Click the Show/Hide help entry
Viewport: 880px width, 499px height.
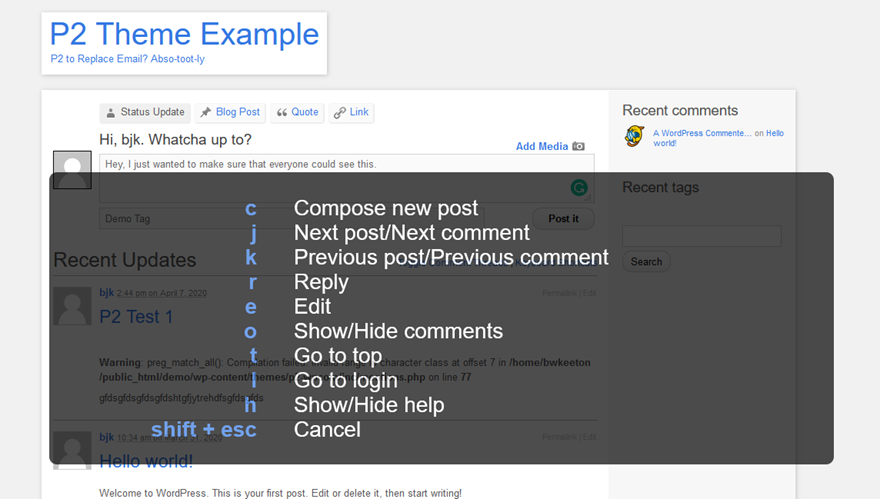tap(369, 405)
